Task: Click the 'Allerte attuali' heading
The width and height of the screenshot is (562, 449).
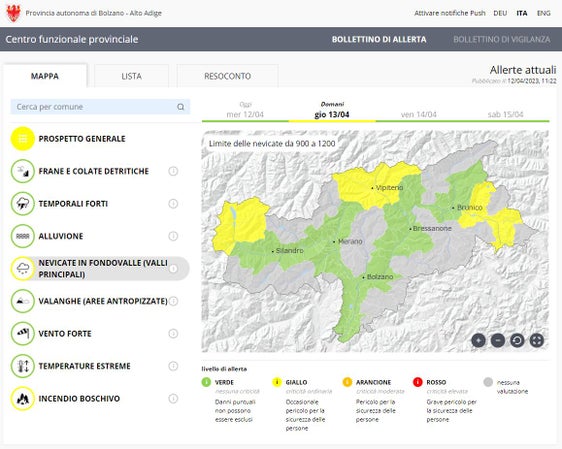Action: point(523,70)
